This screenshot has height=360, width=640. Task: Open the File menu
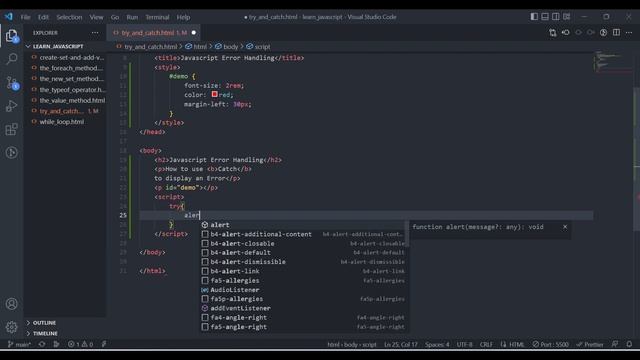click(x=25, y=17)
